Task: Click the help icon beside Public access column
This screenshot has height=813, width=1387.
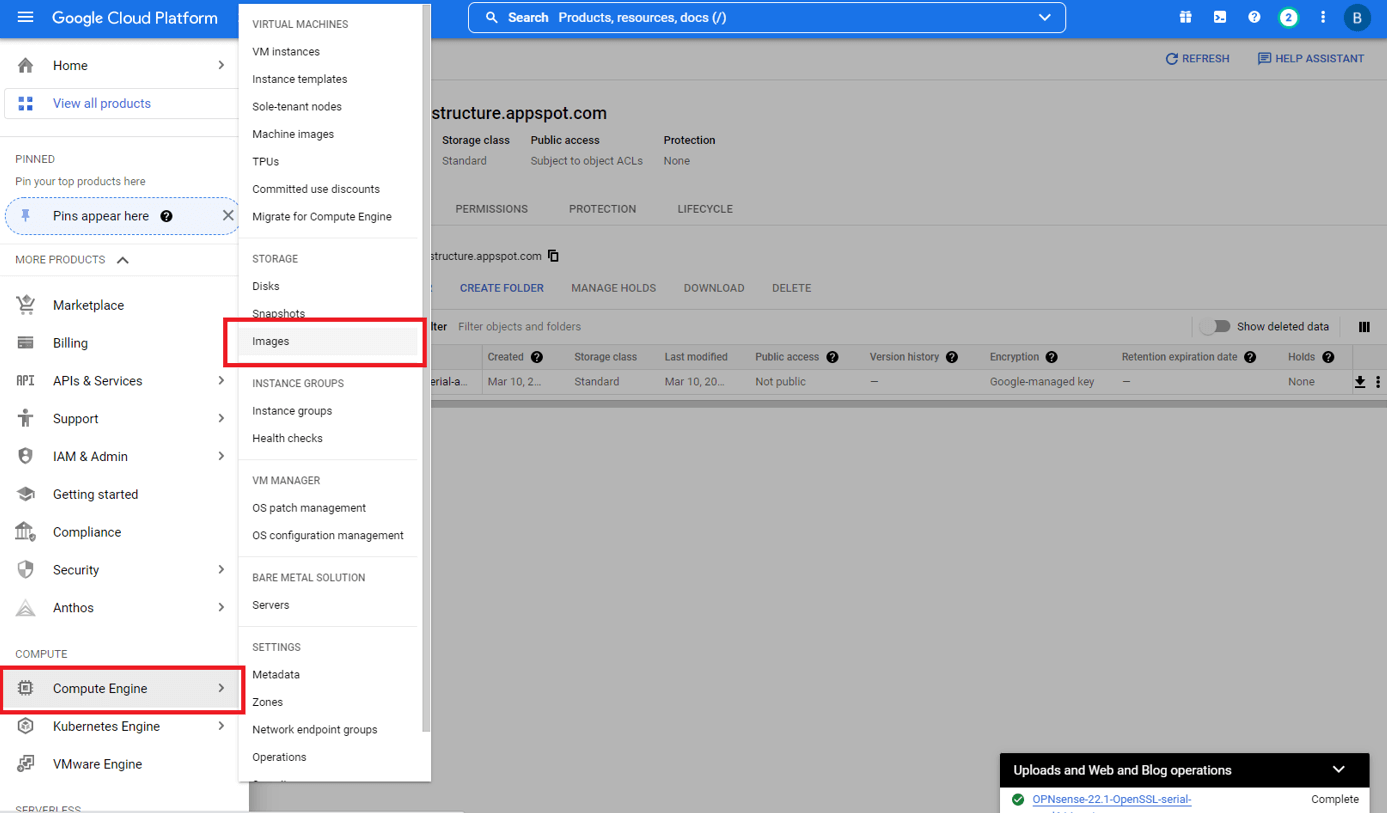Action: (x=832, y=357)
